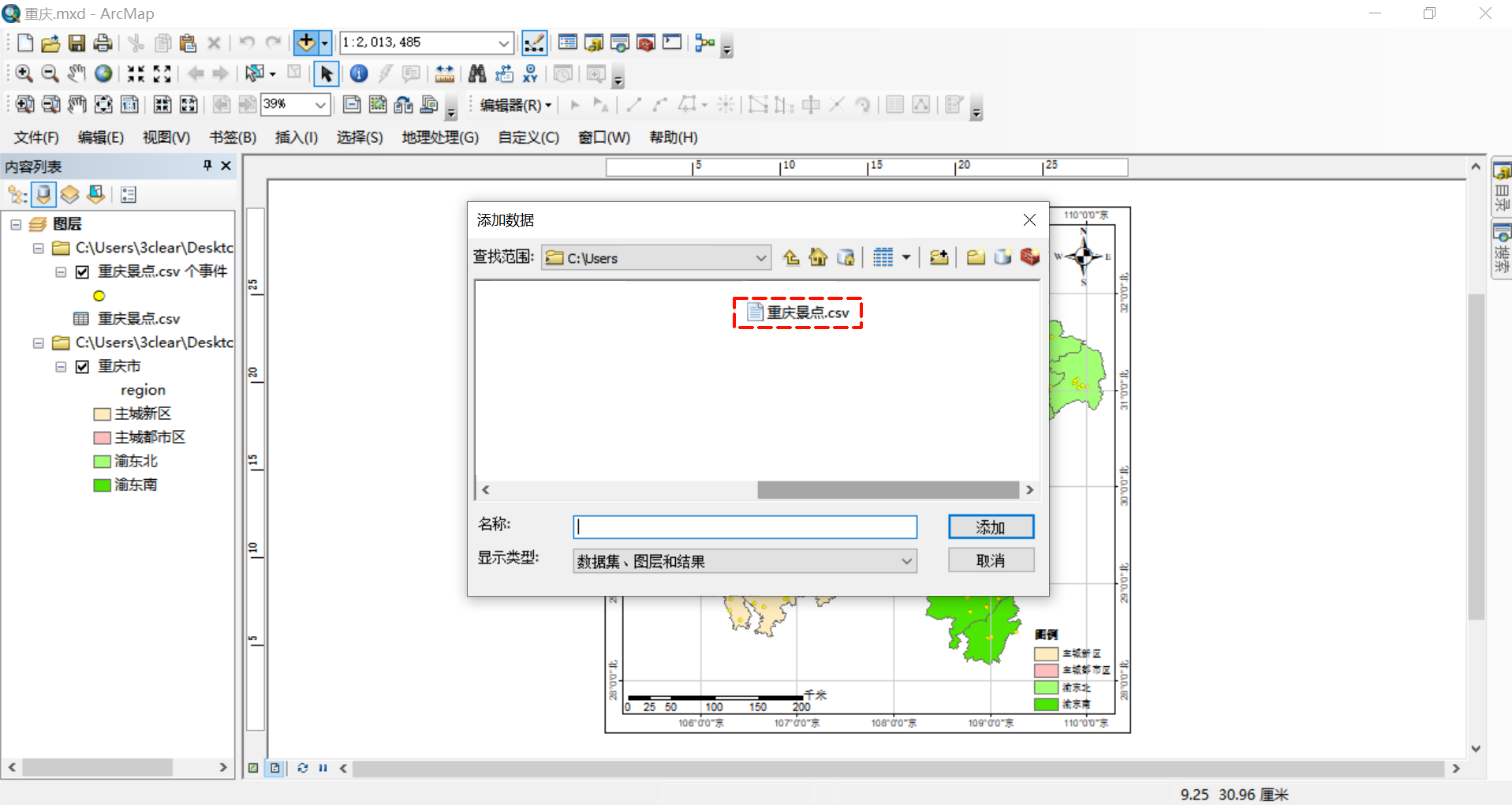Switch to List By Drawing Order in contents panel

pyautogui.click(x=17, y=194)
